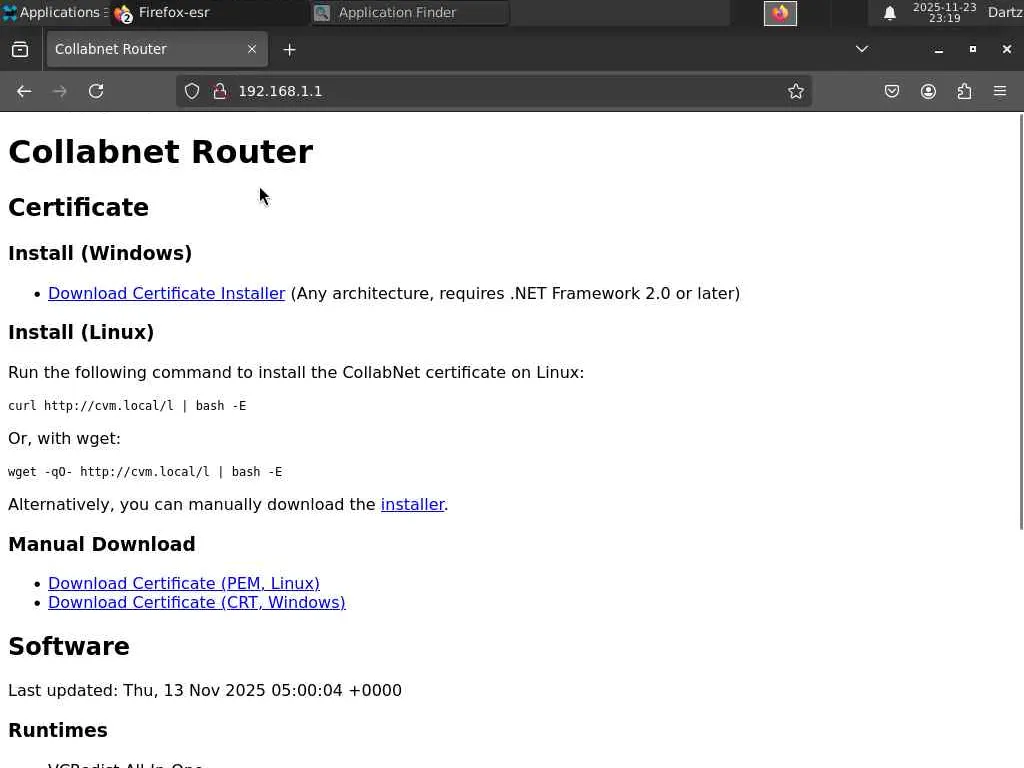
Task: Open the Applications menu in the panel
Action: [55, 12]
